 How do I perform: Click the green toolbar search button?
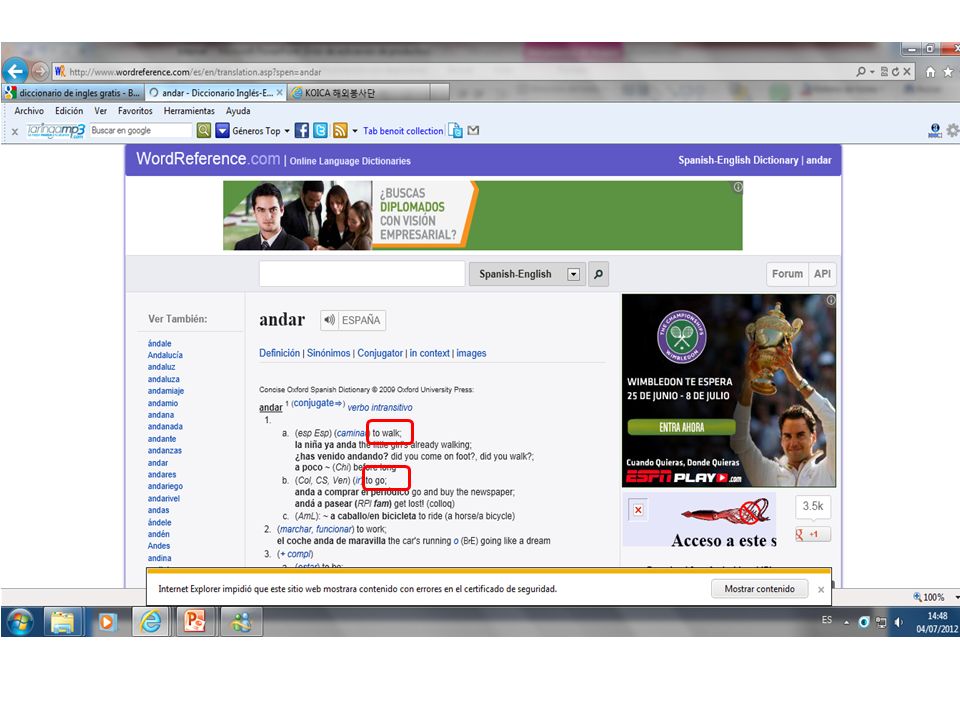pyautogui.click(x=204, y=130)
